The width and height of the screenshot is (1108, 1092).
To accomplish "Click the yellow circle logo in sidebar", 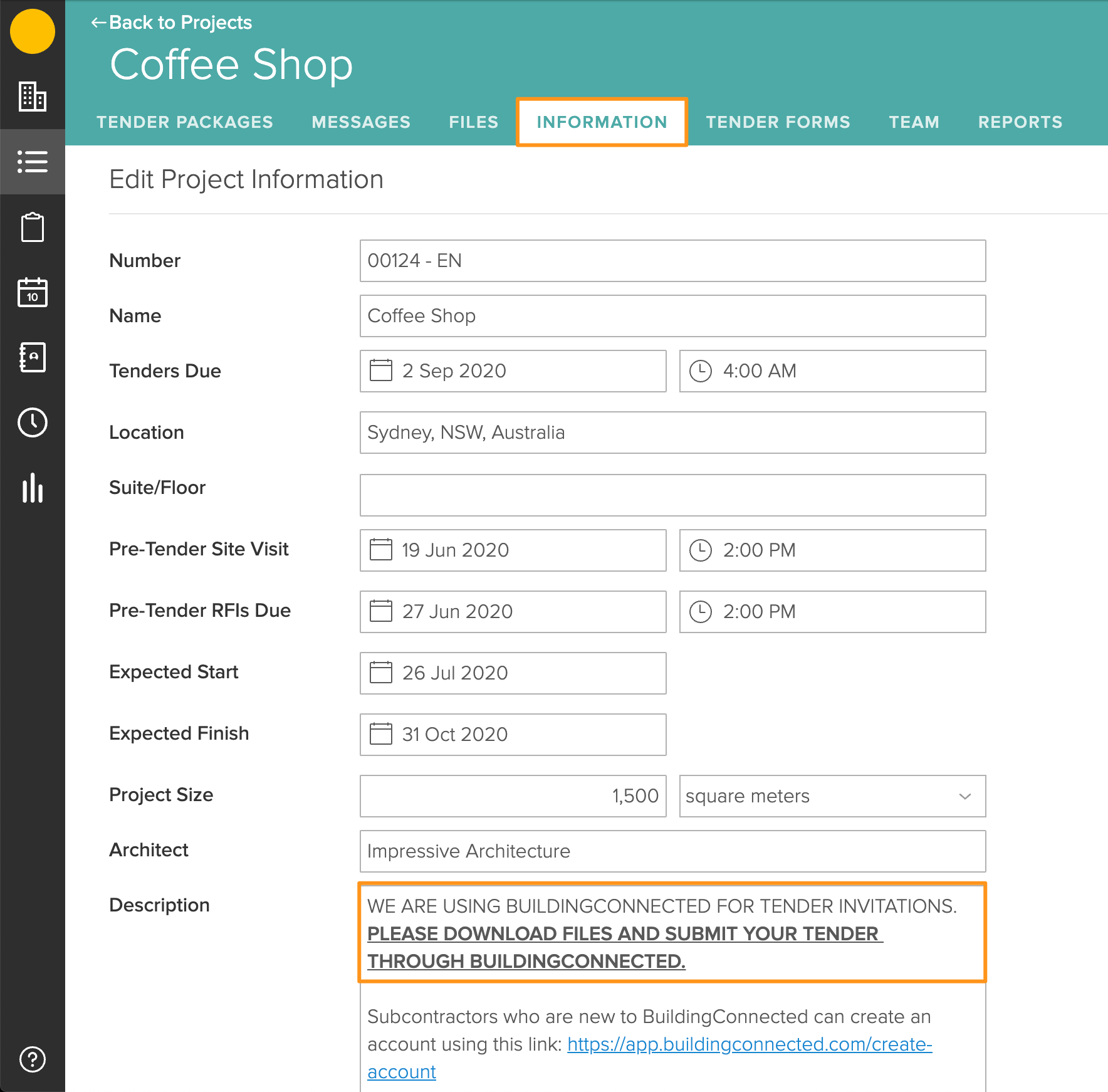I will point(33,31).
